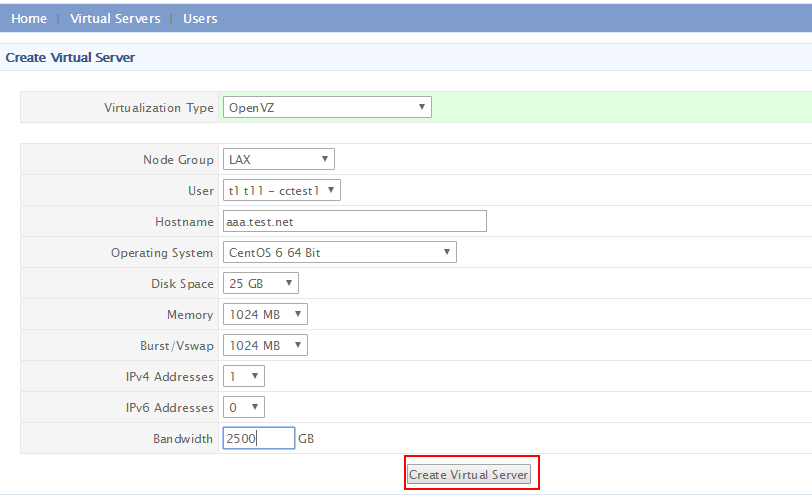The width and height of the screenshot is (812, 502).
Task: Expand the User dropdown showing cctest1
Action: [x=282, y=190]
